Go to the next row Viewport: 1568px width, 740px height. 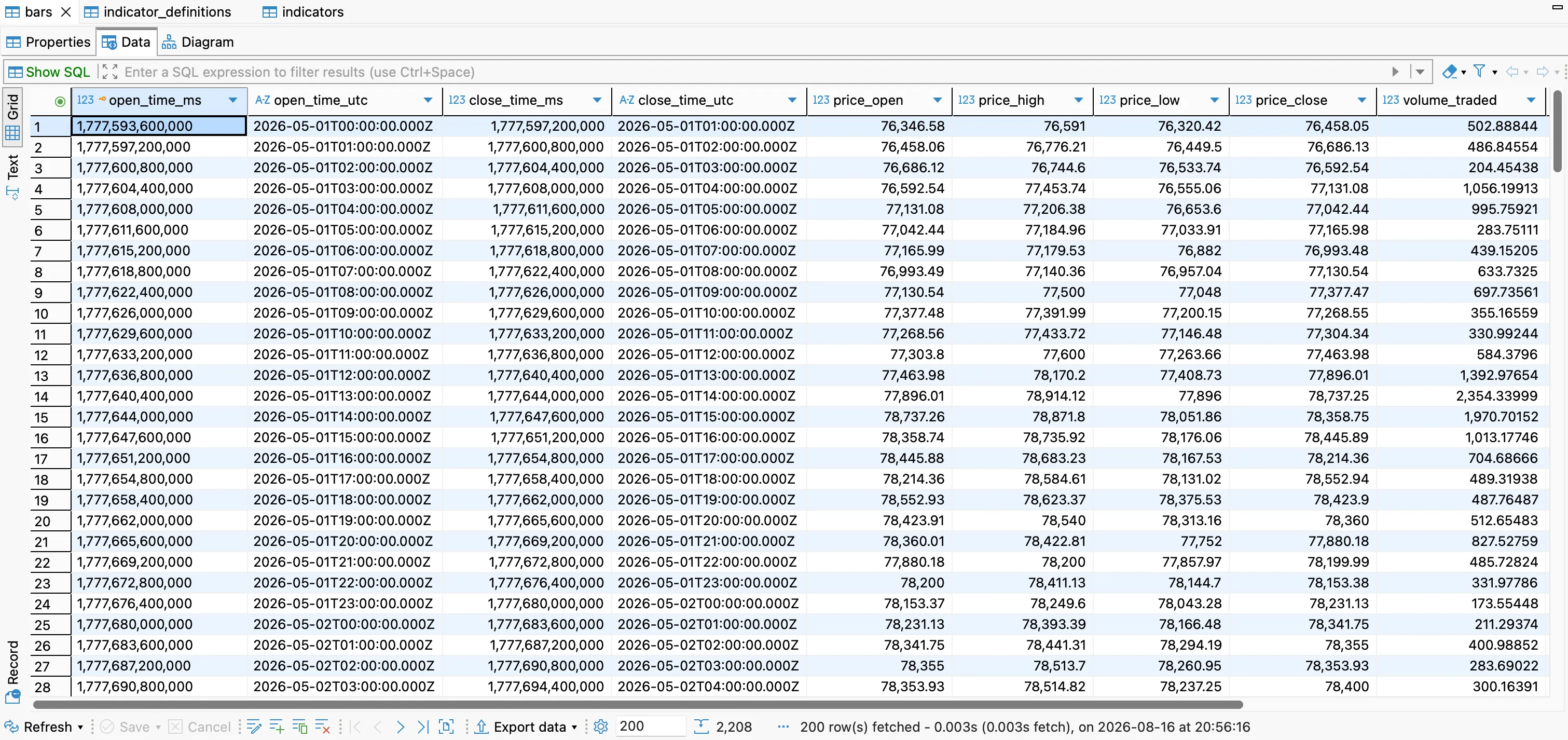coord(400,727)
